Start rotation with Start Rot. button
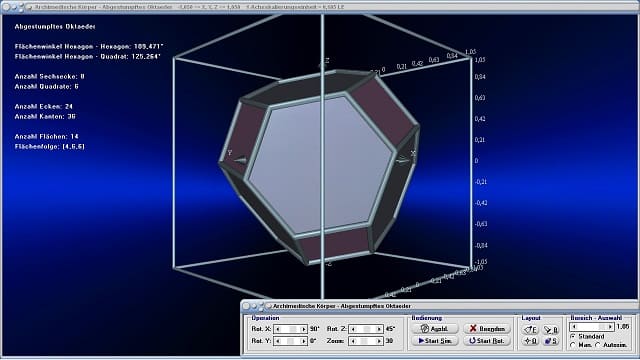This screenshot has width=640, height=360. tap(487, 340)
